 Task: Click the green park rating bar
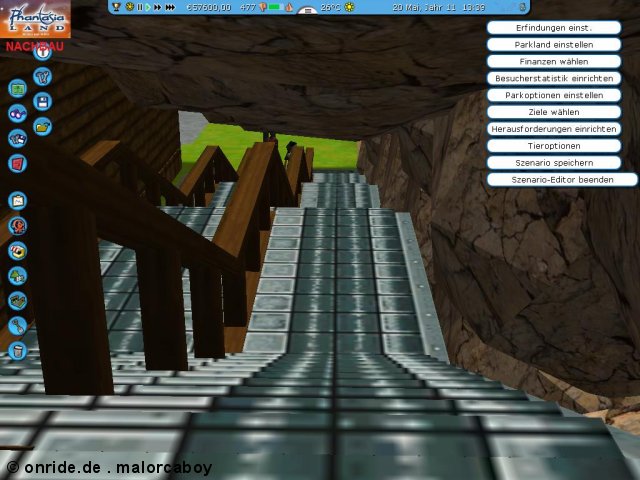(276, 7)
